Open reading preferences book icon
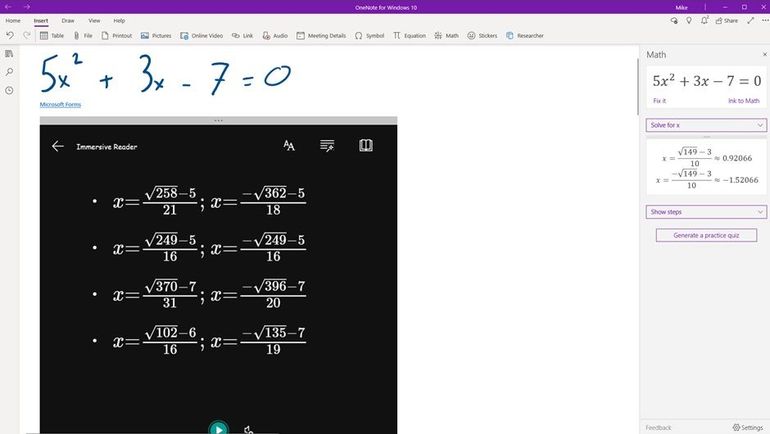770x434 pixels. pos(366,145)
